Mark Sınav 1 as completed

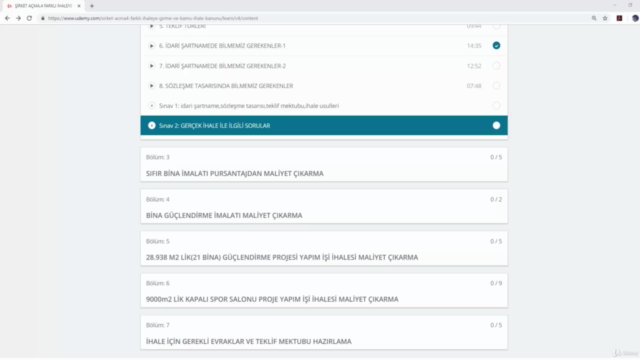(x=496, y=106)
